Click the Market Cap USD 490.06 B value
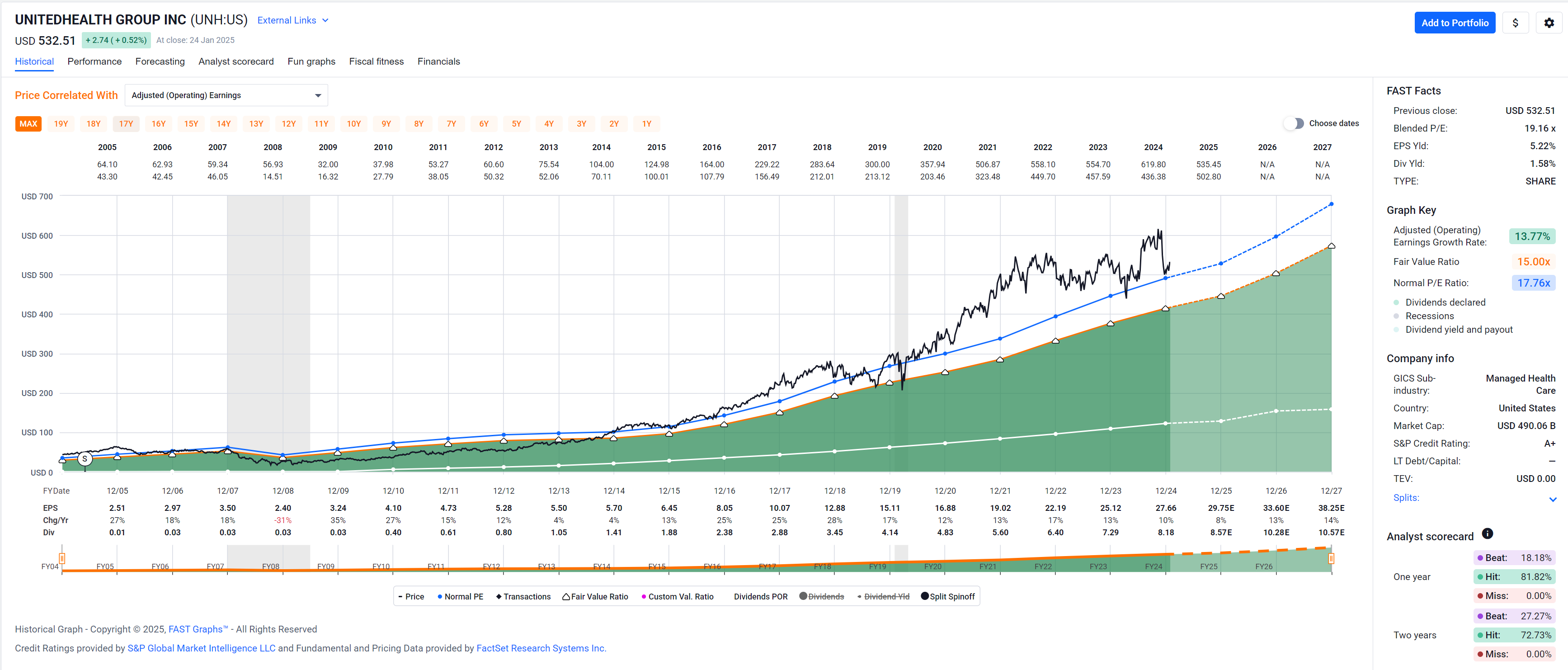Screen dimensions: 1568x670 pos(1526,426)
